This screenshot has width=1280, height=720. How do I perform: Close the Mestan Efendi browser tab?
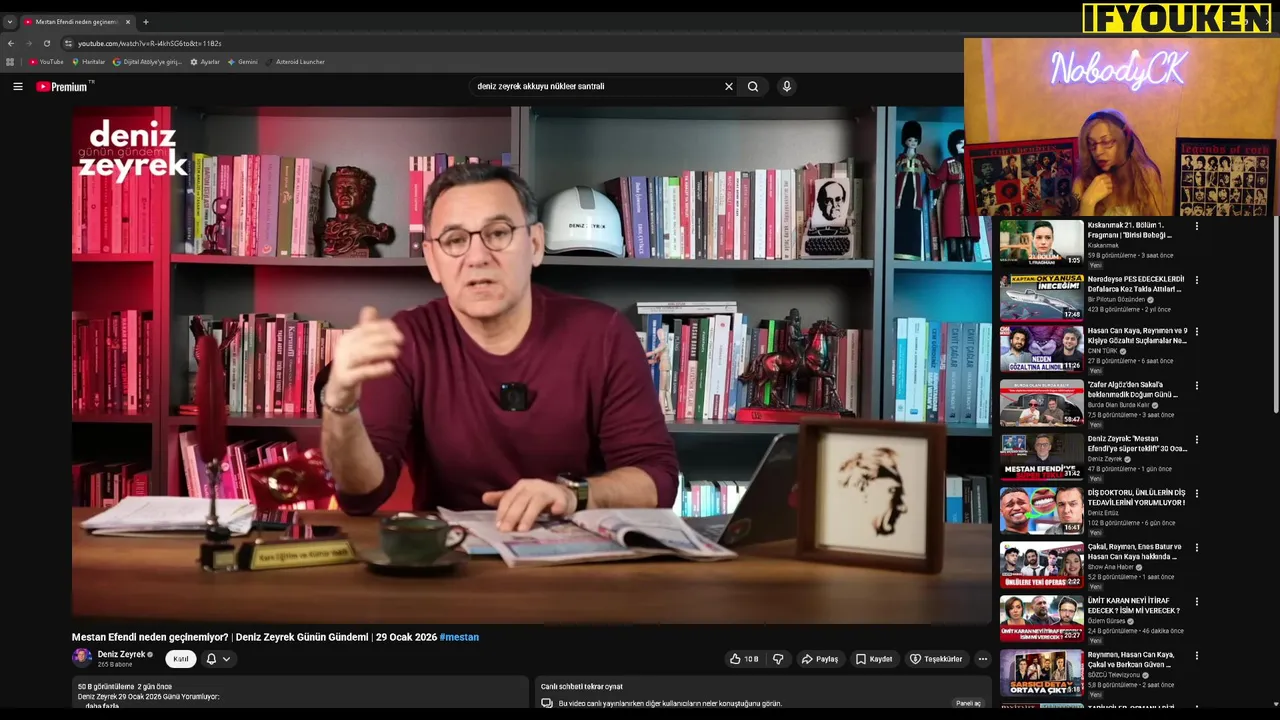[x=128, y=22]
